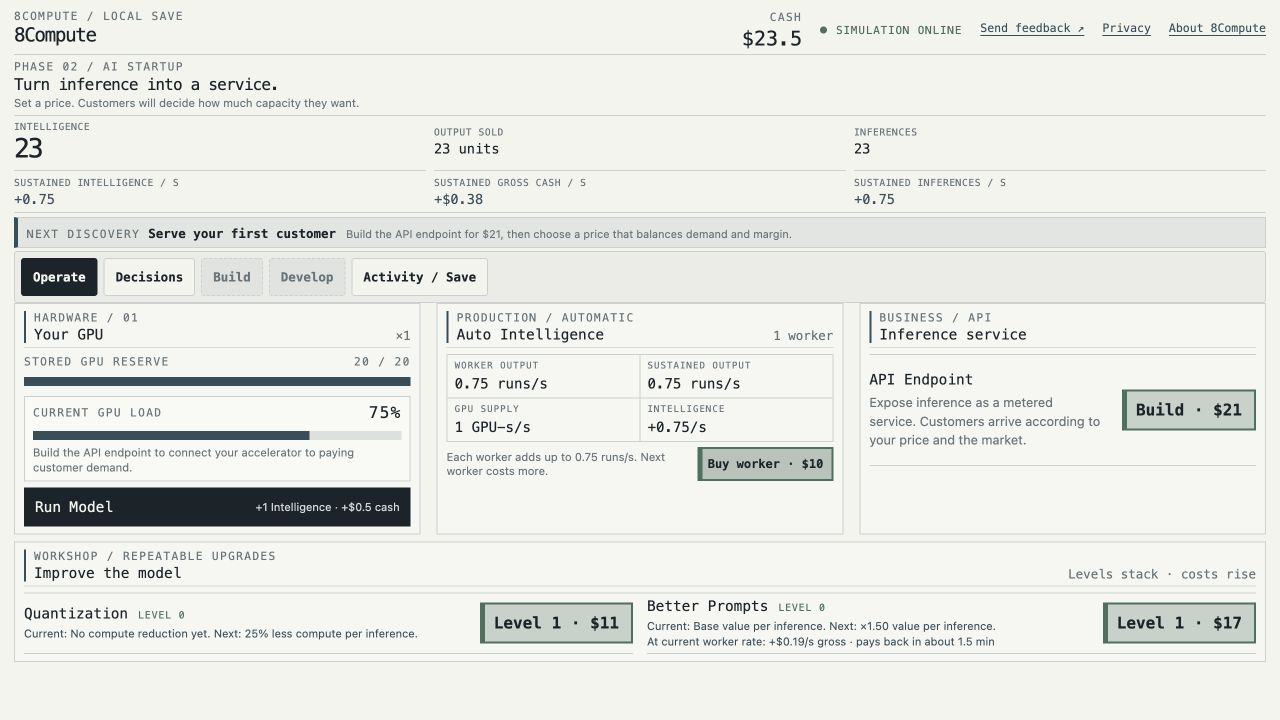
Task: Click the $23.5 cash value
Action: coord(771,39)
